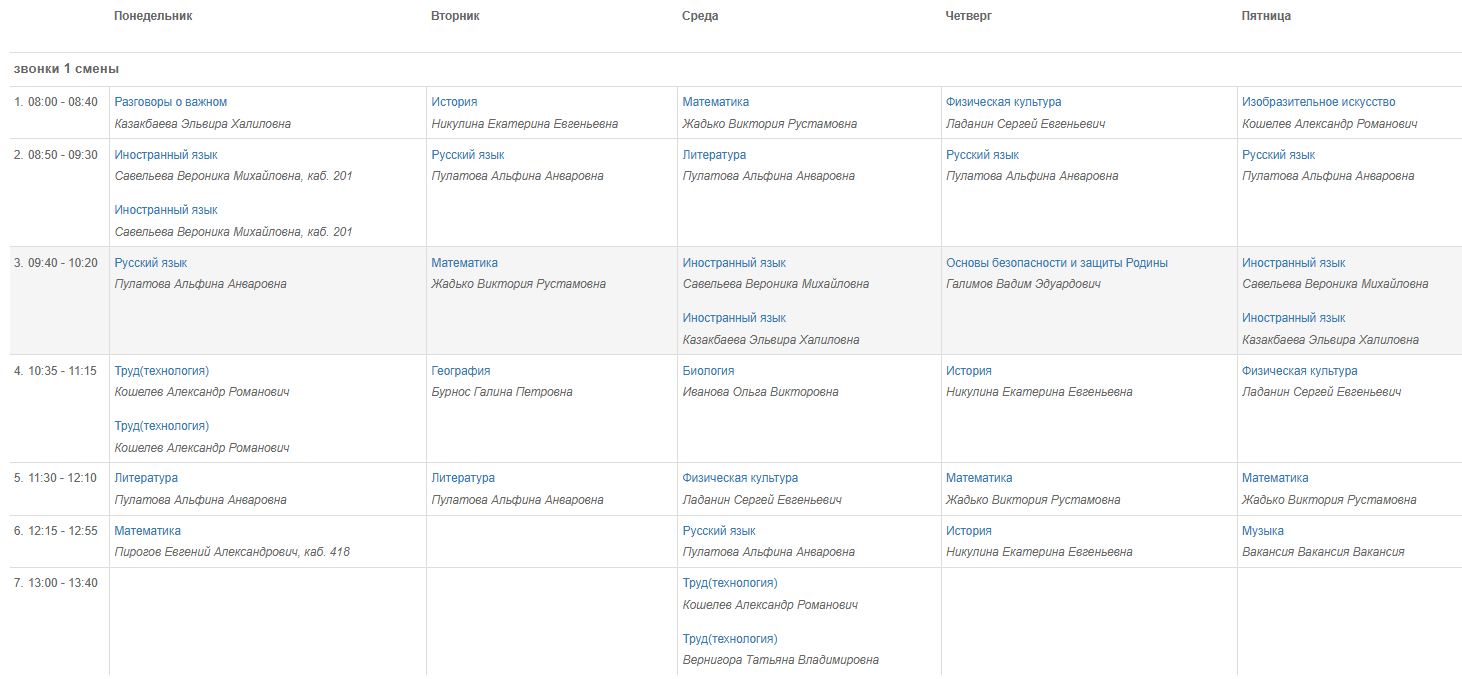Open Tuesday's Литература lesson

[x=464, y=478]
